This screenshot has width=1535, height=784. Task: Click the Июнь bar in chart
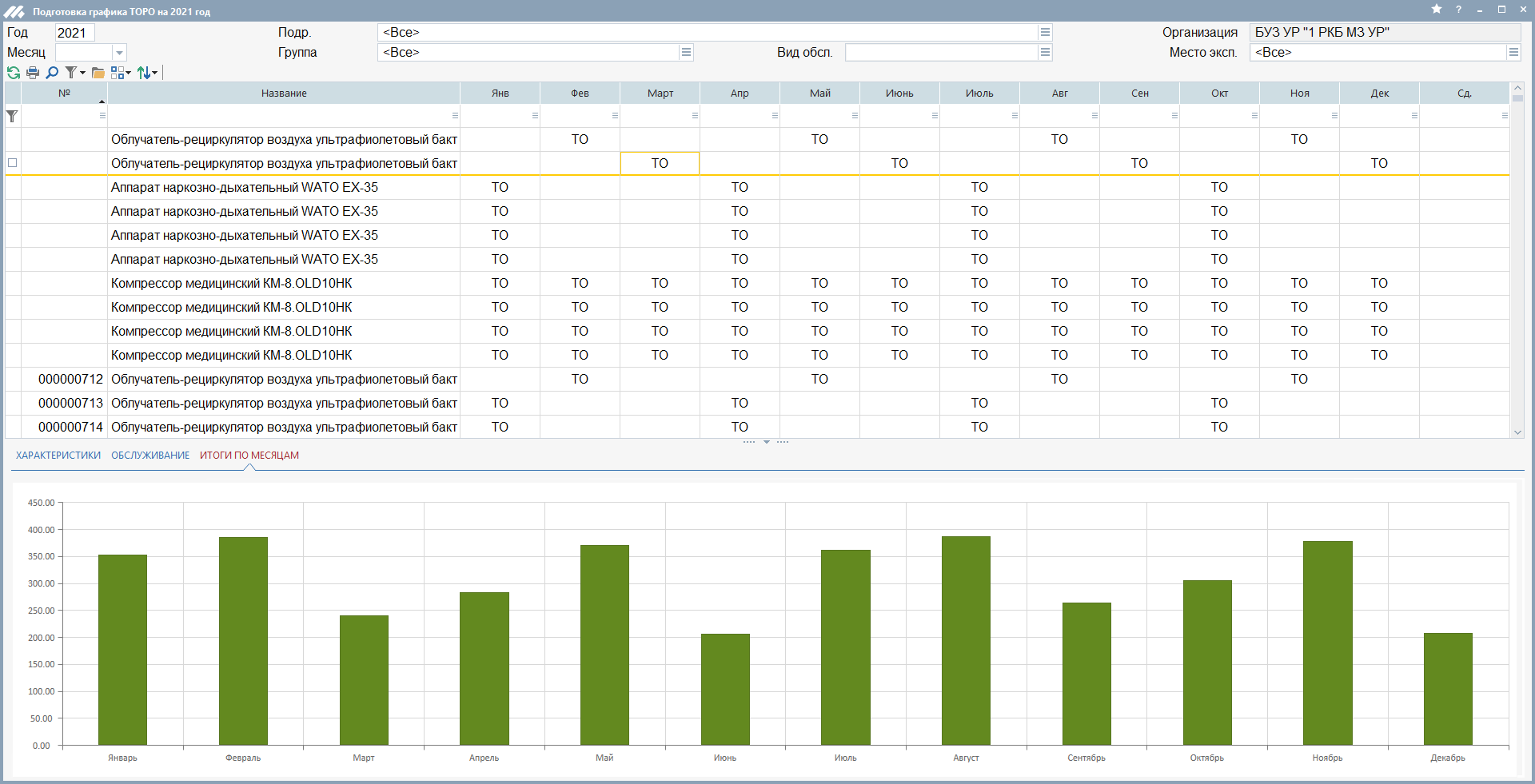tap(725, 690)
